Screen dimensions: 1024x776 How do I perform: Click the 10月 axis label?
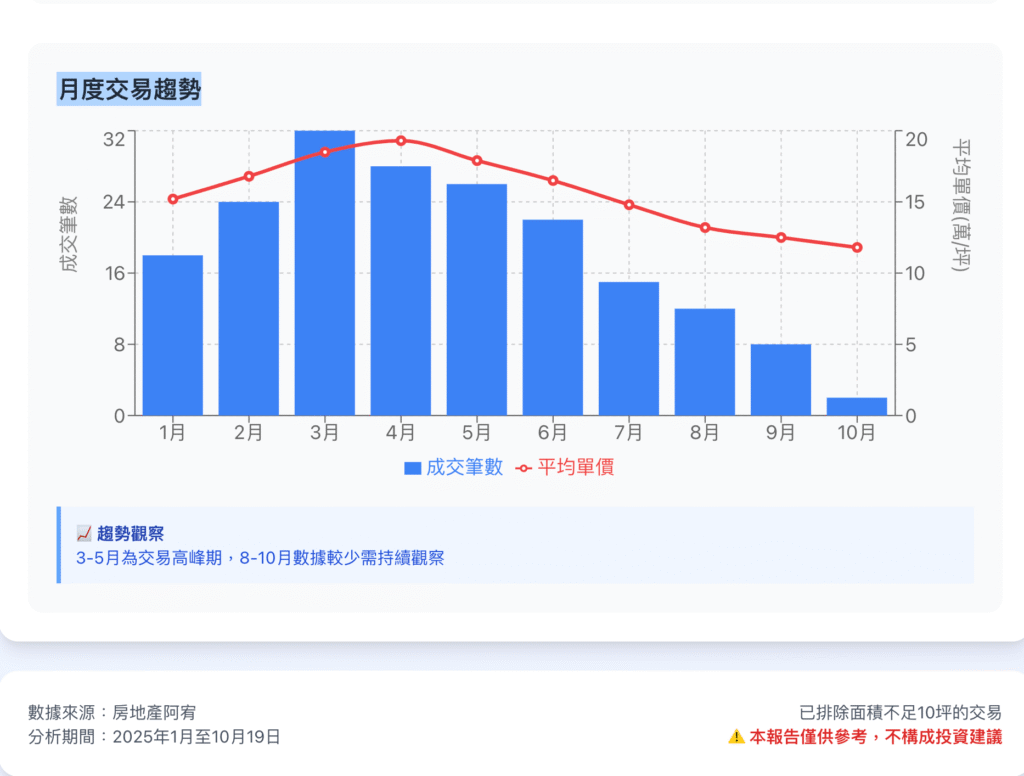coord(857,433)
